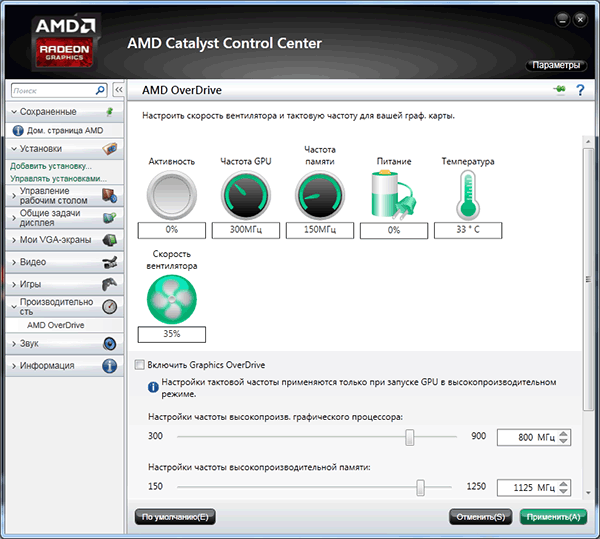Click the 150МГц memory clock value
600x539 pixels.
point(320,230)
